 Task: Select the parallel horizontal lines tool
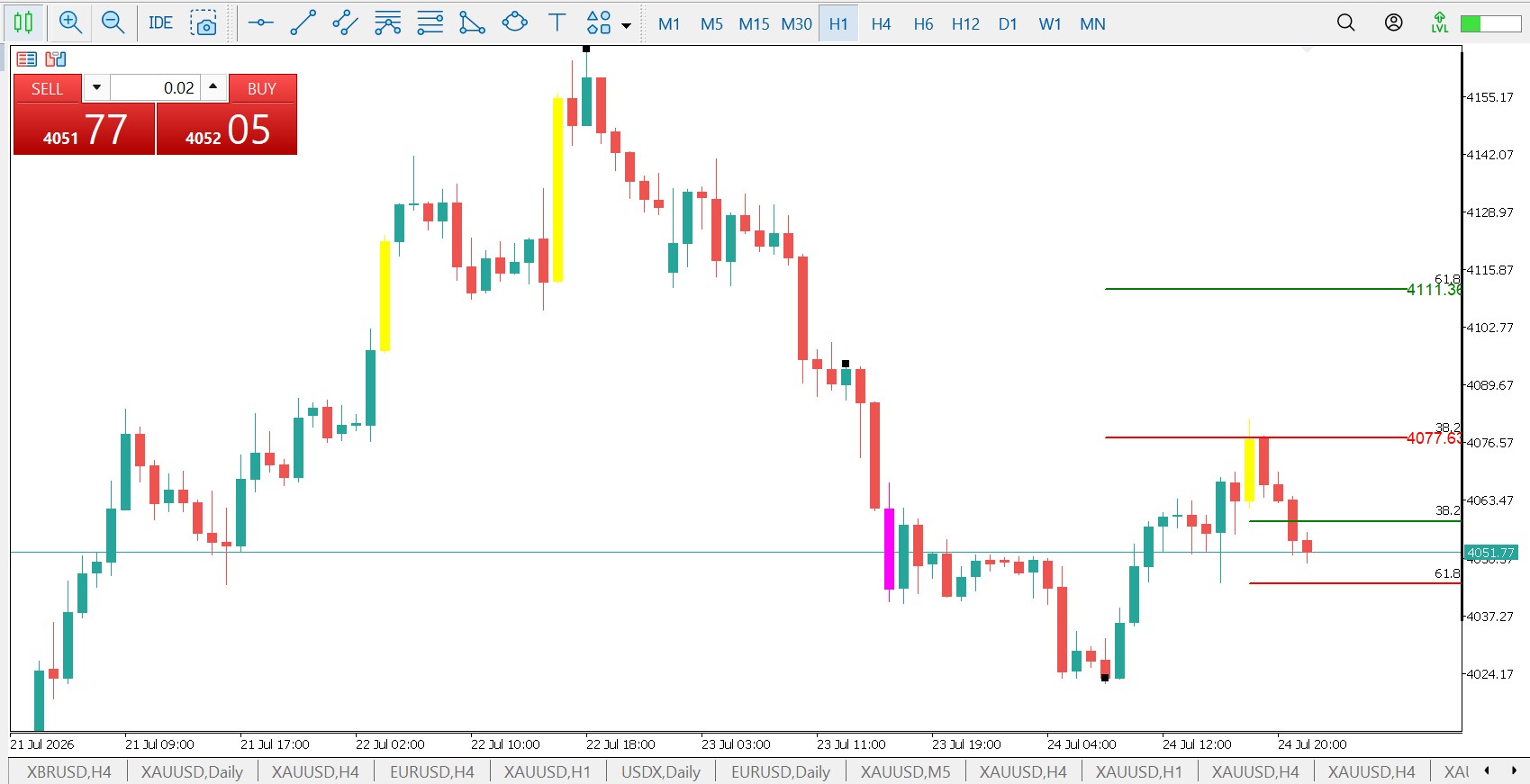click(430, 23)
